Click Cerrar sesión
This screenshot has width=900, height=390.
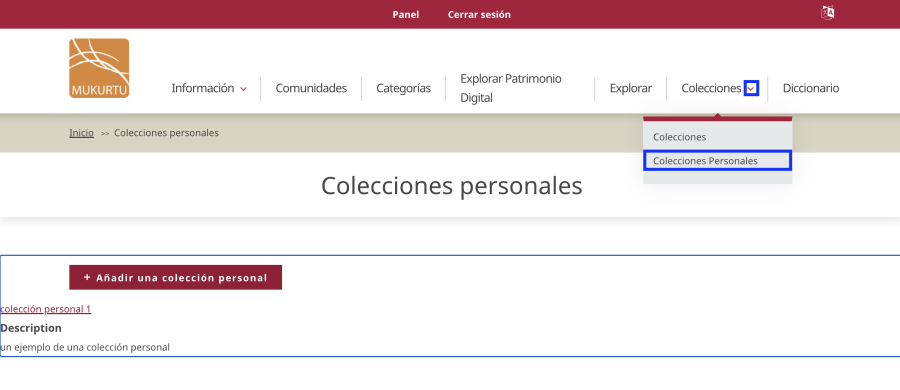(479, 14)
